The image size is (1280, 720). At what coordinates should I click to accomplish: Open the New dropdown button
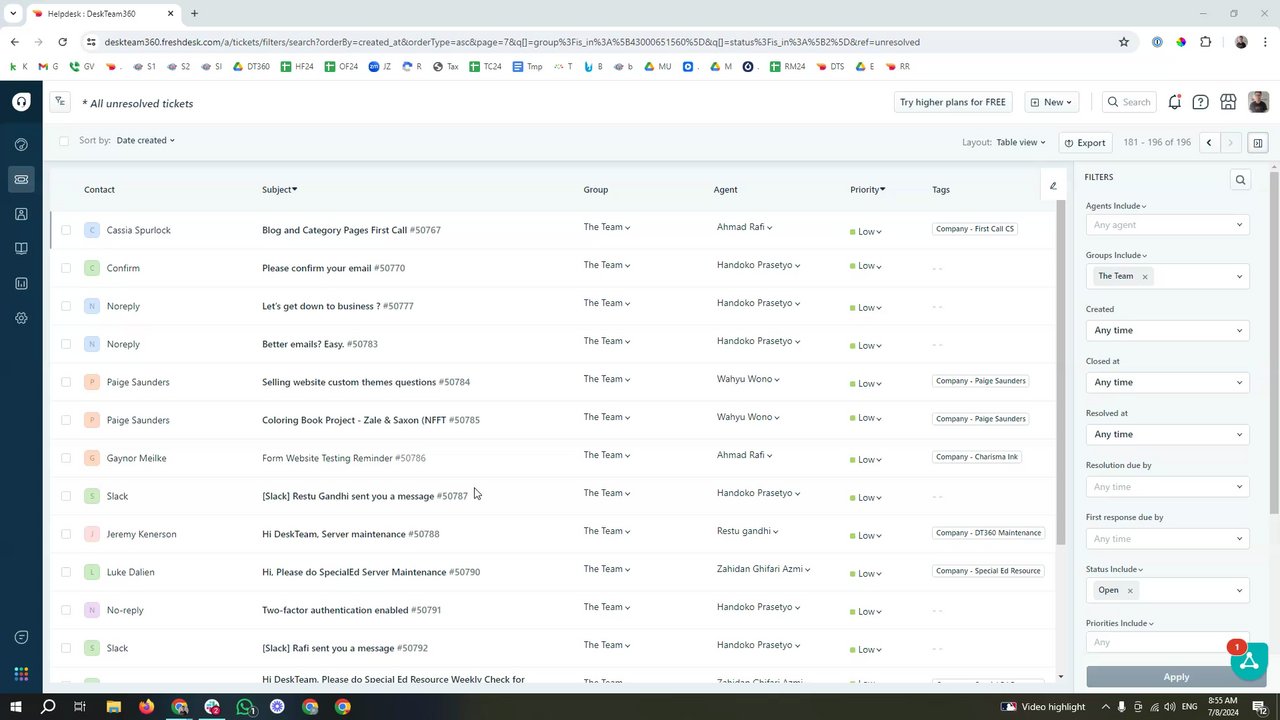tap(1051, 102)
